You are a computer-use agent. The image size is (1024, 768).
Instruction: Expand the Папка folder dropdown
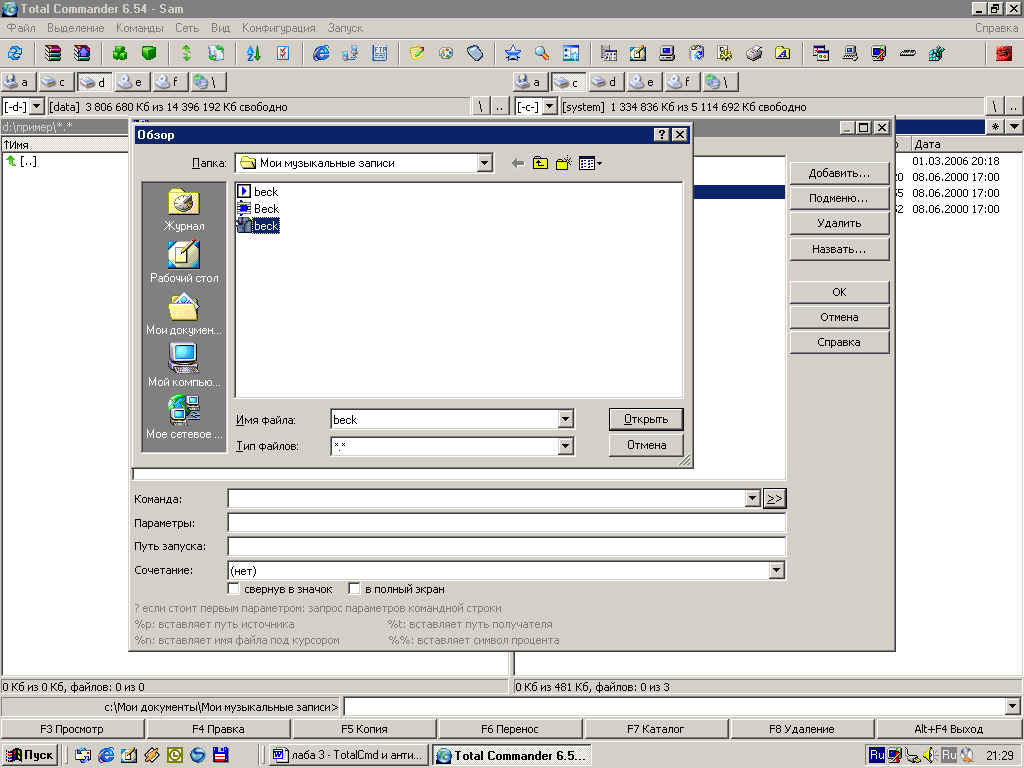485,163
